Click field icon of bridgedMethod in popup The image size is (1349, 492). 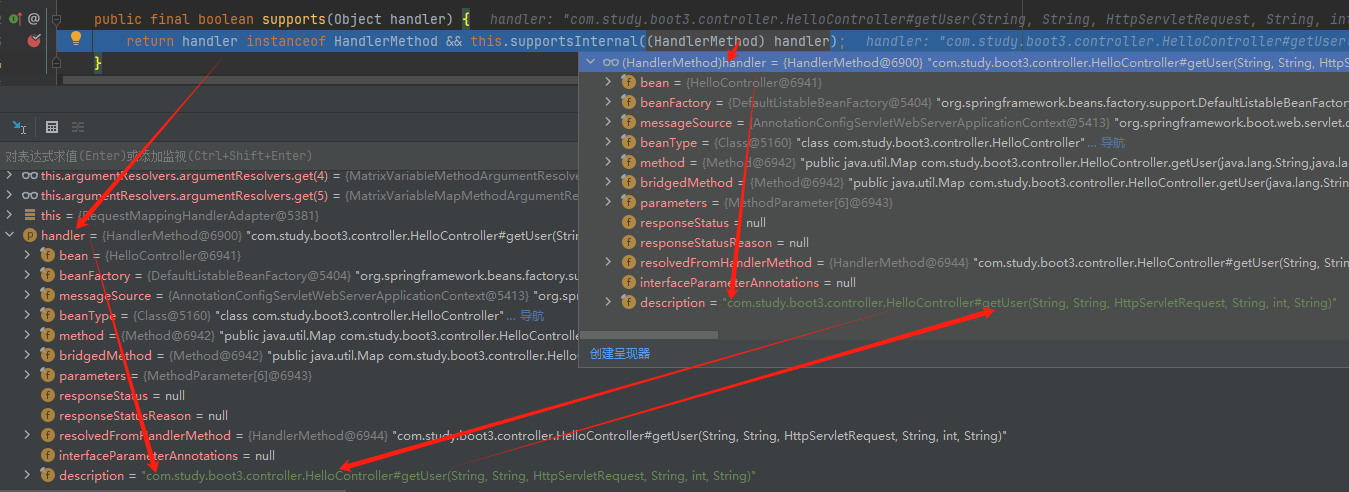point(628,183)
